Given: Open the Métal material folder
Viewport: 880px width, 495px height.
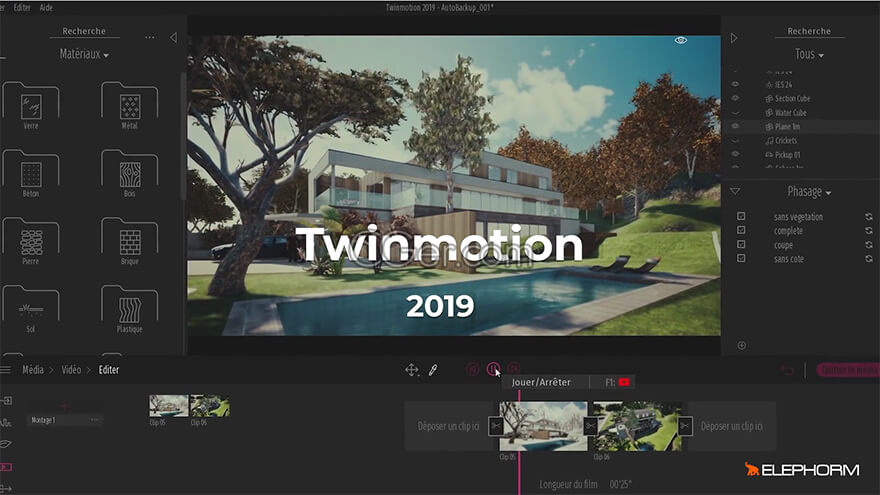Looking at the screenshot, I should (130, 106).
